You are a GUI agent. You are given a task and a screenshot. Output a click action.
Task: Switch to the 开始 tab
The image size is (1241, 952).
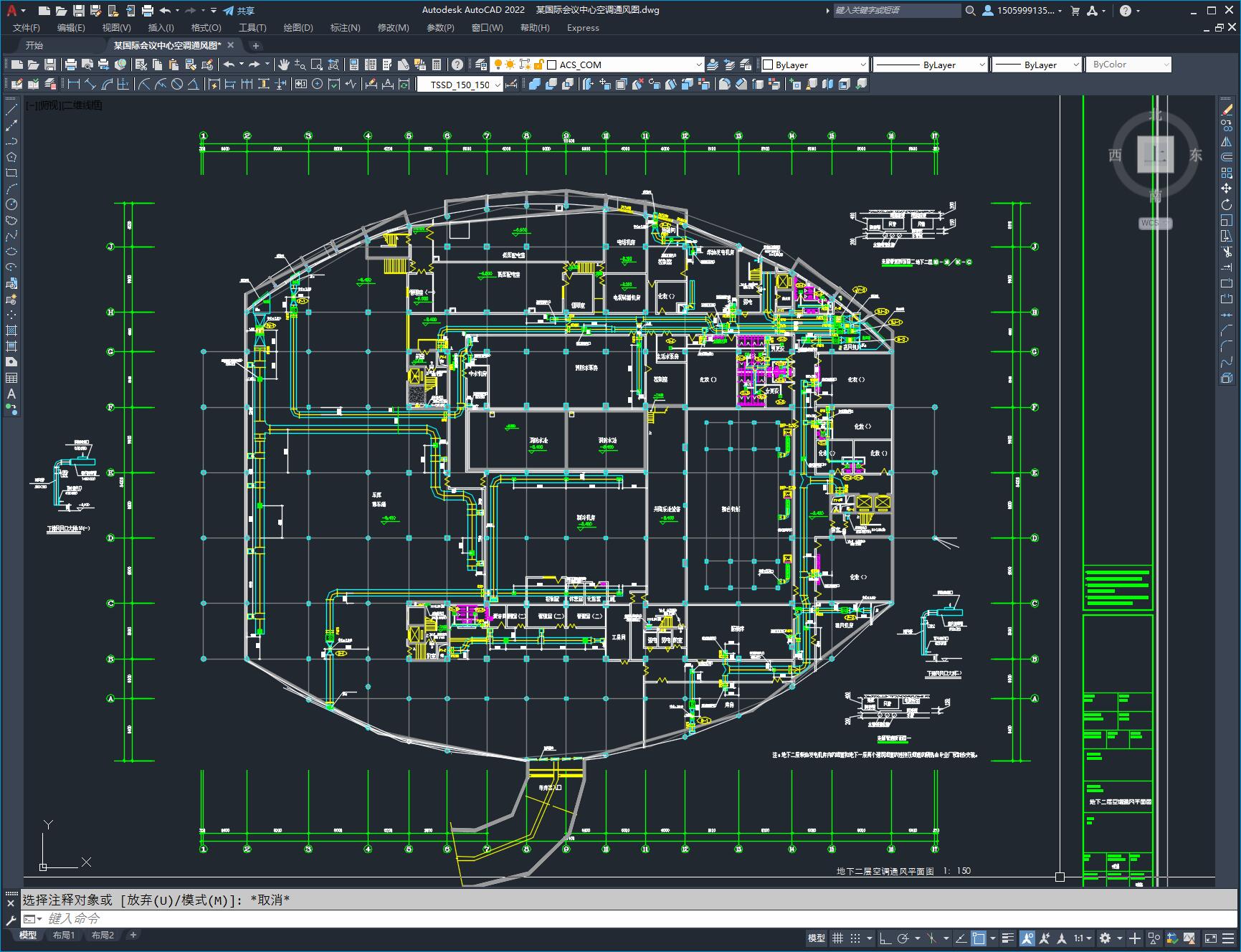(x=34, y=45)
